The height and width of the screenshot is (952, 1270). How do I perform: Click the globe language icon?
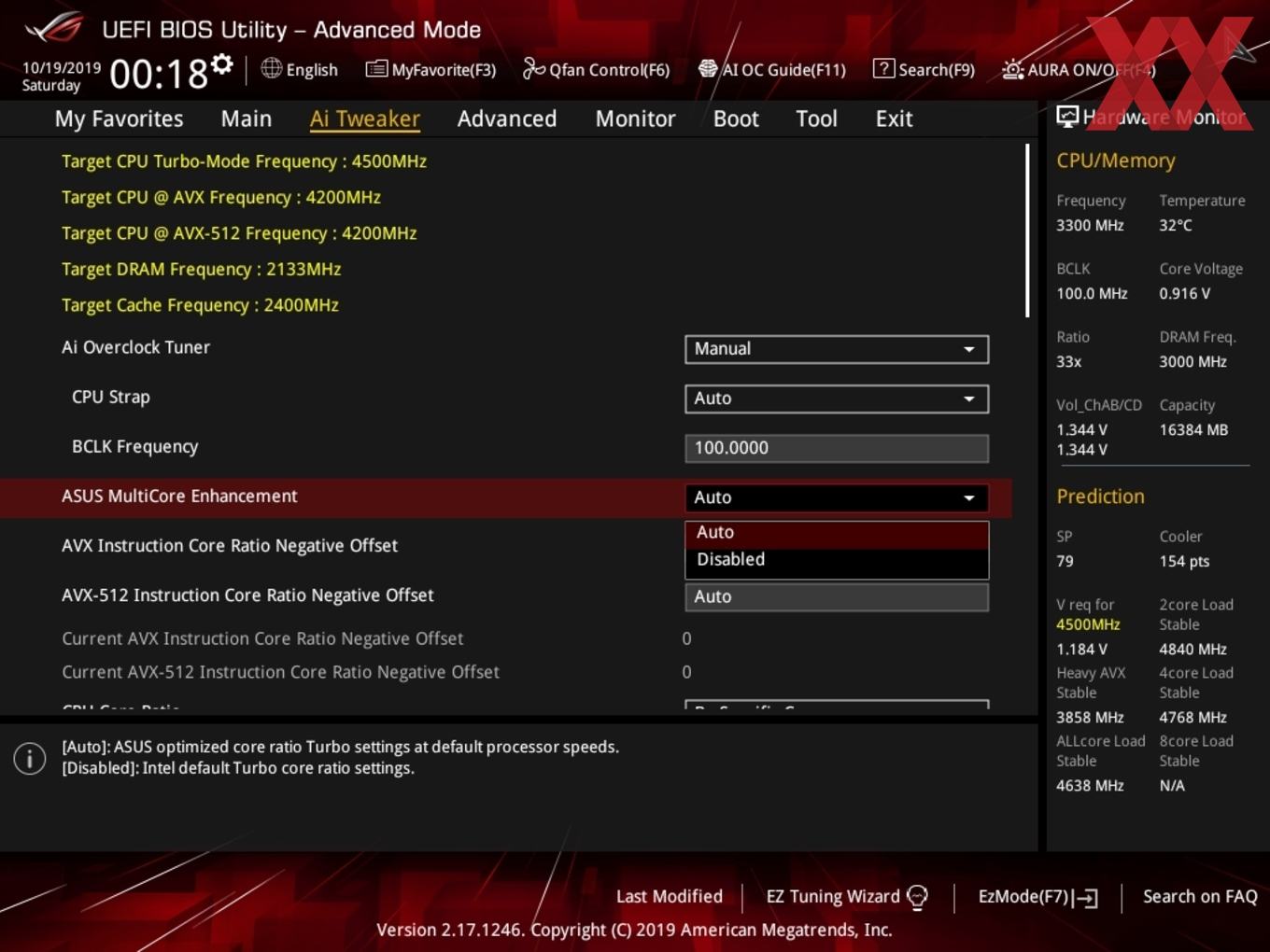(271, 68)
